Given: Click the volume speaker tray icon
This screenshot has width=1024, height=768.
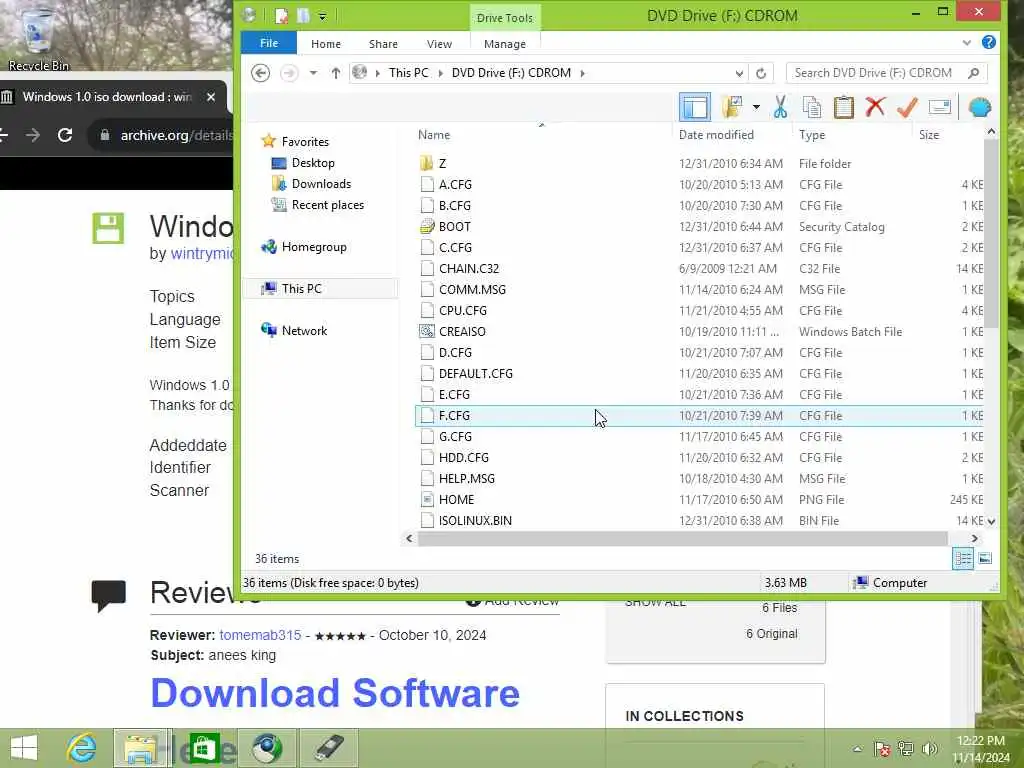Looking at the screenshot, I should (x=930, y=748).
